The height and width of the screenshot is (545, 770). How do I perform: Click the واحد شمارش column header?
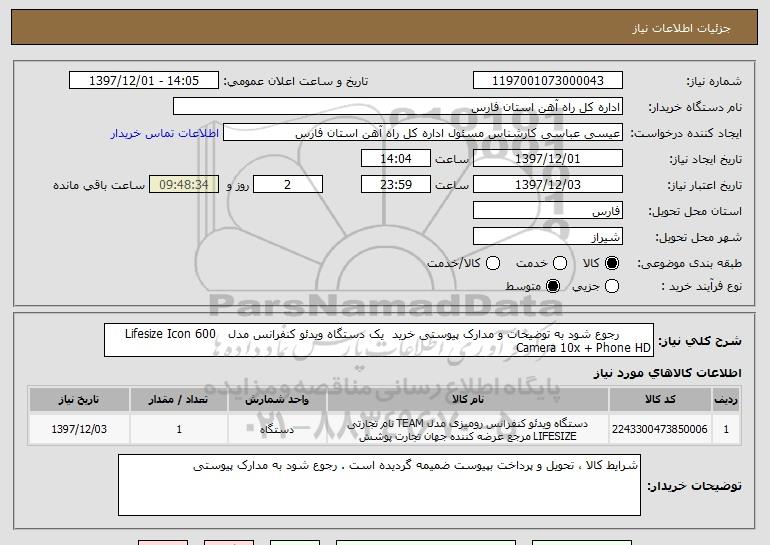(277, 400)
